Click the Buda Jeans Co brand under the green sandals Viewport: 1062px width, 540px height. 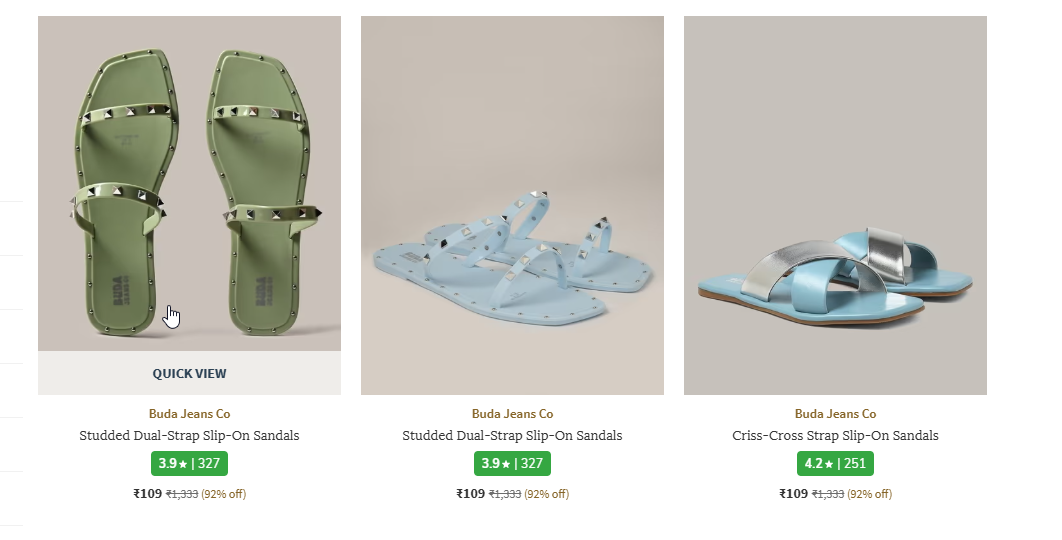pos(190,413)
